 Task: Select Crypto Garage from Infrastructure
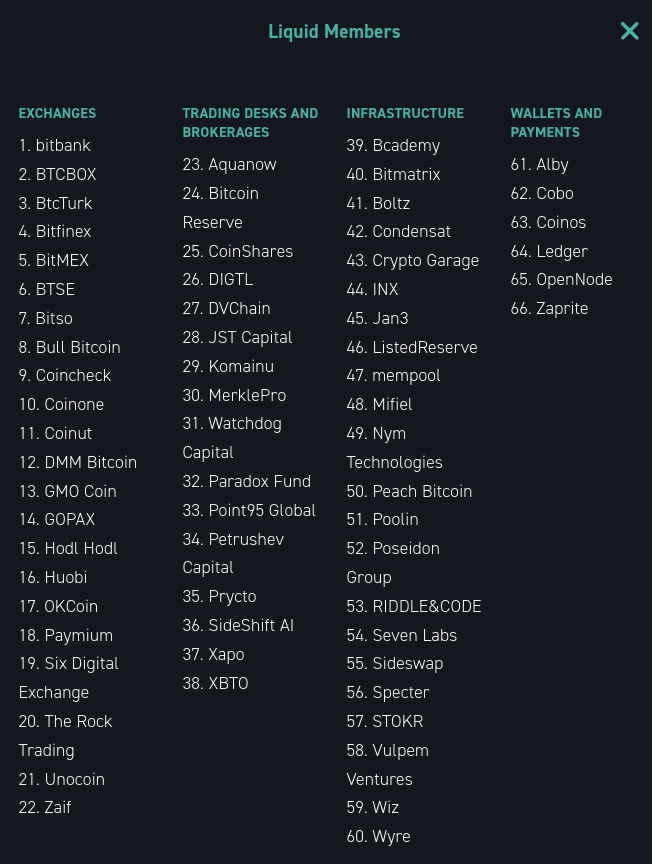pos(425,260)
